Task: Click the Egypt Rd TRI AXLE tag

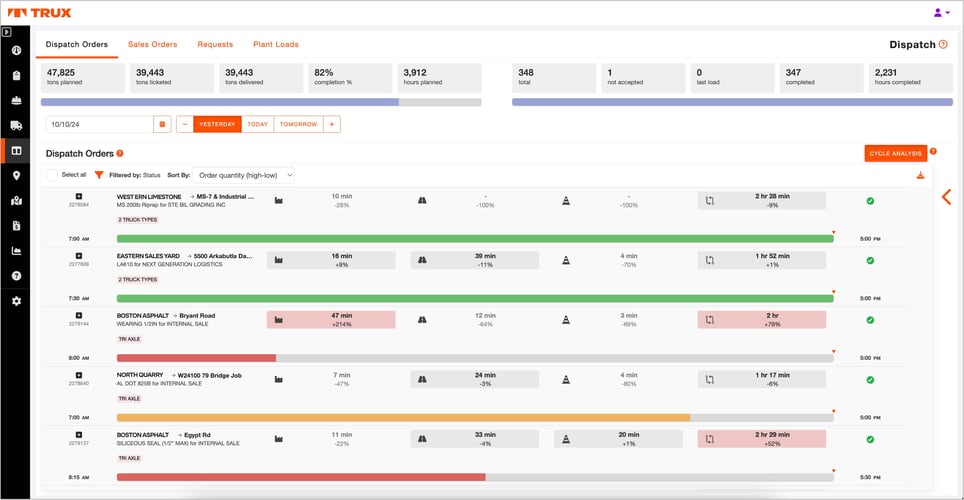Action: (130, 458)
